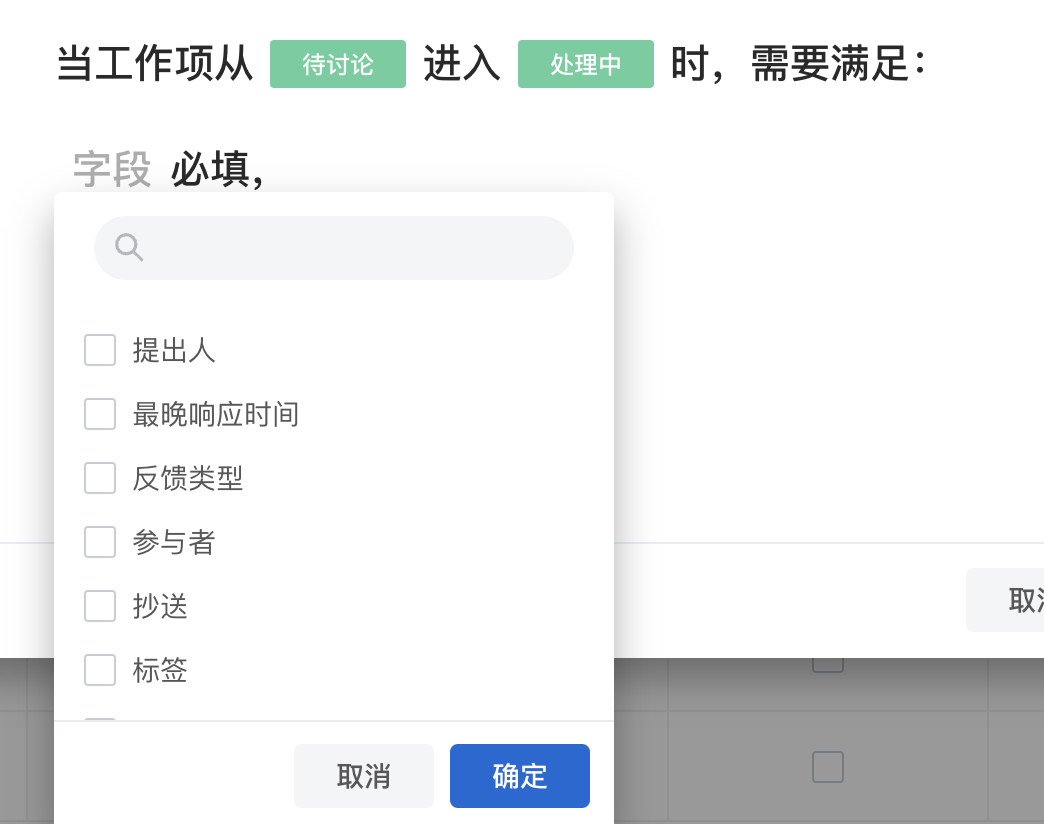Screen dimensions: 1044x824
Task: Confirm selection with 确定 button
Action: click(x=520, y=776)
